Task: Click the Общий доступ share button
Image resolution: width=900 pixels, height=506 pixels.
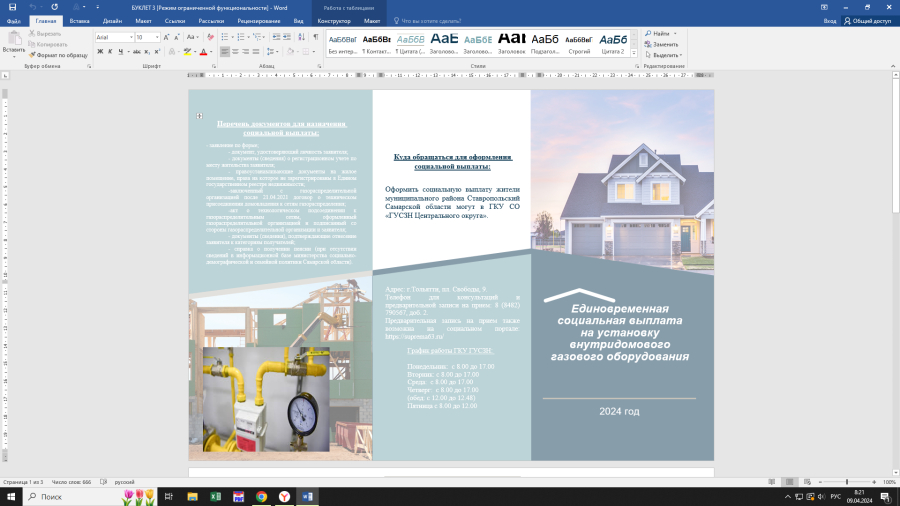Action: [x=867, y=21]
